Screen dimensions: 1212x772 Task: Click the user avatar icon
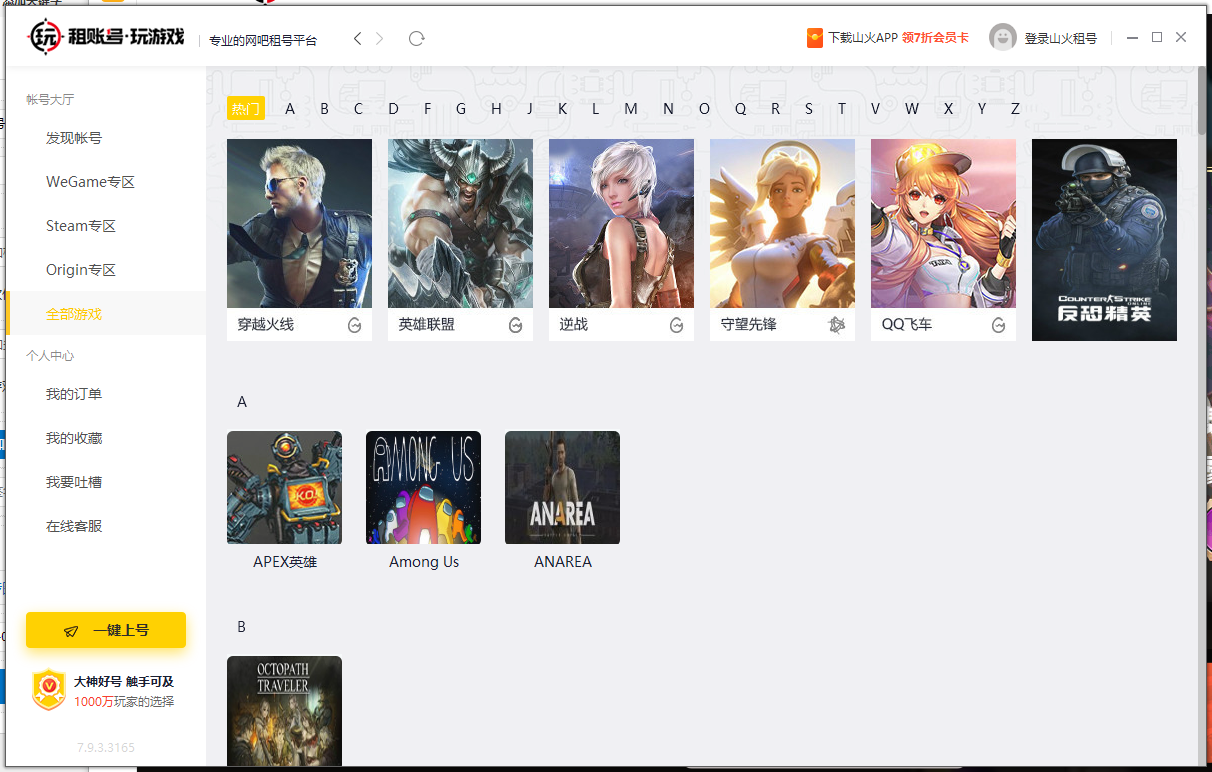(x=1002, y=38)
